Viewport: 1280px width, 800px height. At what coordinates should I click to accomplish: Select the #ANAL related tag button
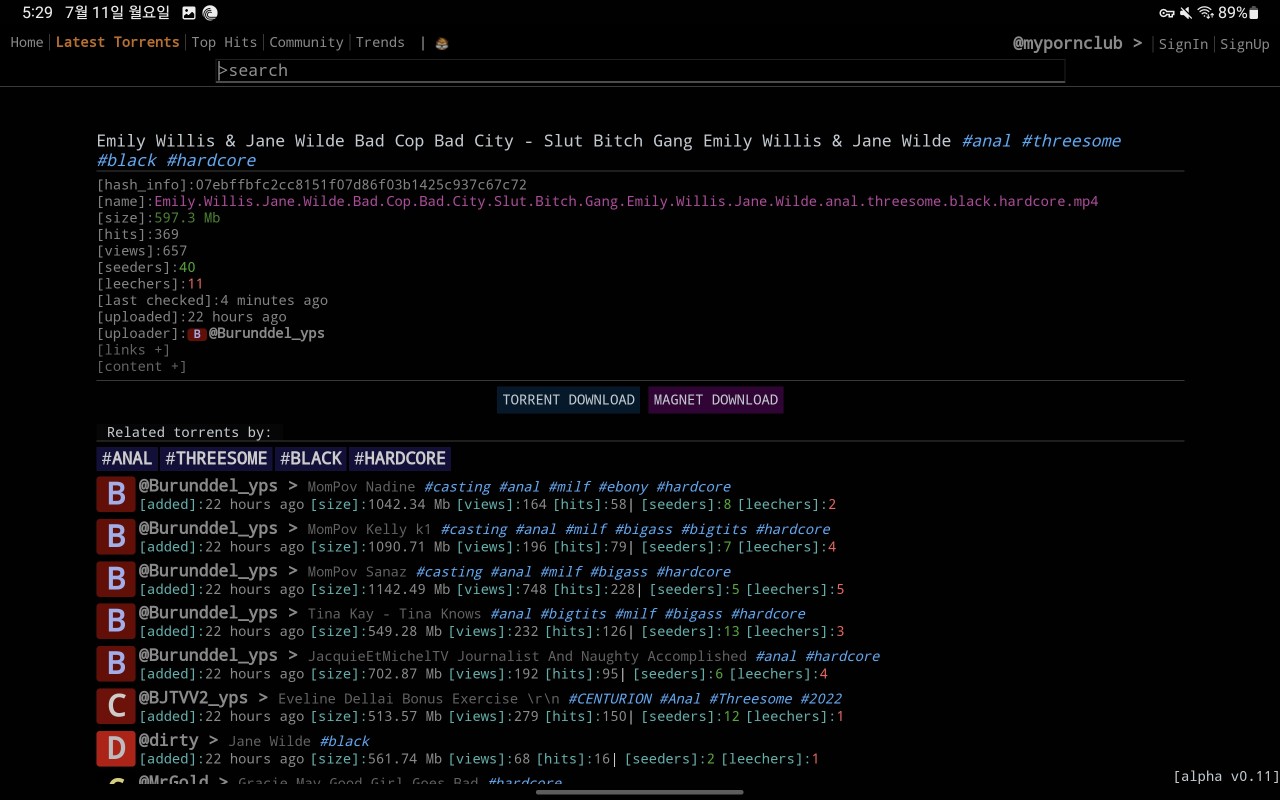pos(127,459)
